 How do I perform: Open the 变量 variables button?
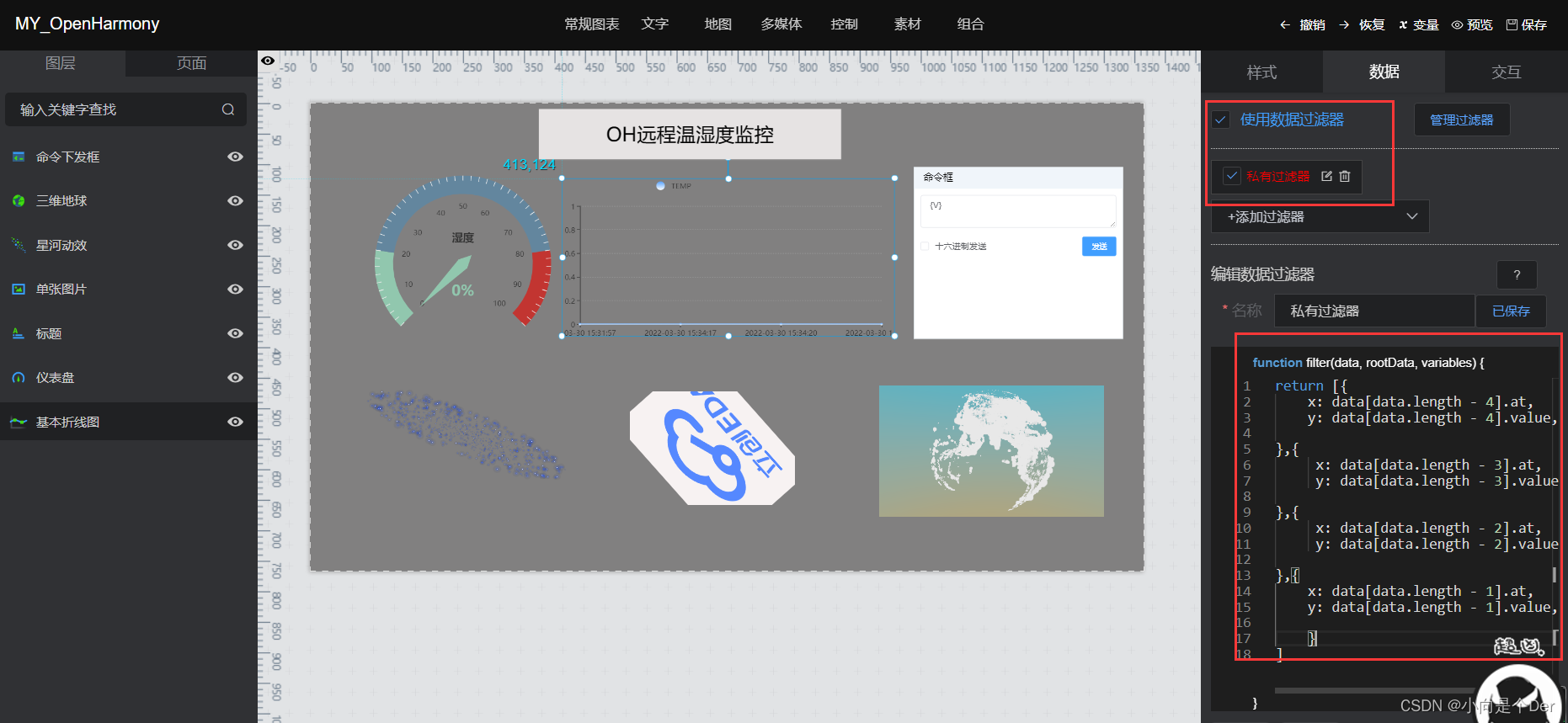1419,25
